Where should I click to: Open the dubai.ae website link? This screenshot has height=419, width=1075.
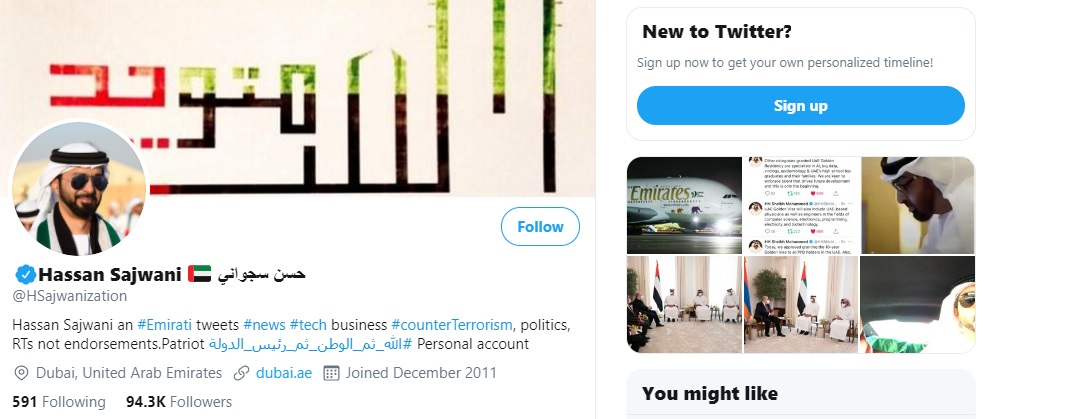click(284, 373)
